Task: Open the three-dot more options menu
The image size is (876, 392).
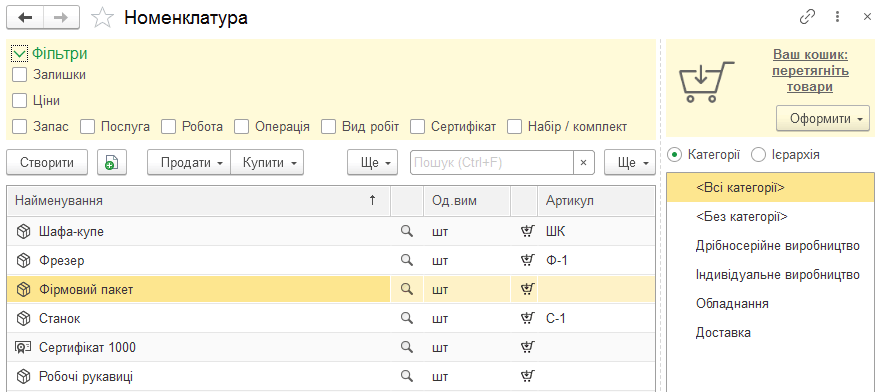Action: click(837, 17)
